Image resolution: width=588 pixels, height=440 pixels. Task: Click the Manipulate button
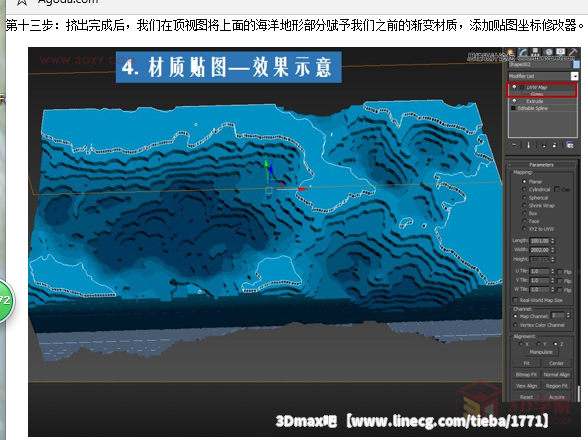click(541, 352)
